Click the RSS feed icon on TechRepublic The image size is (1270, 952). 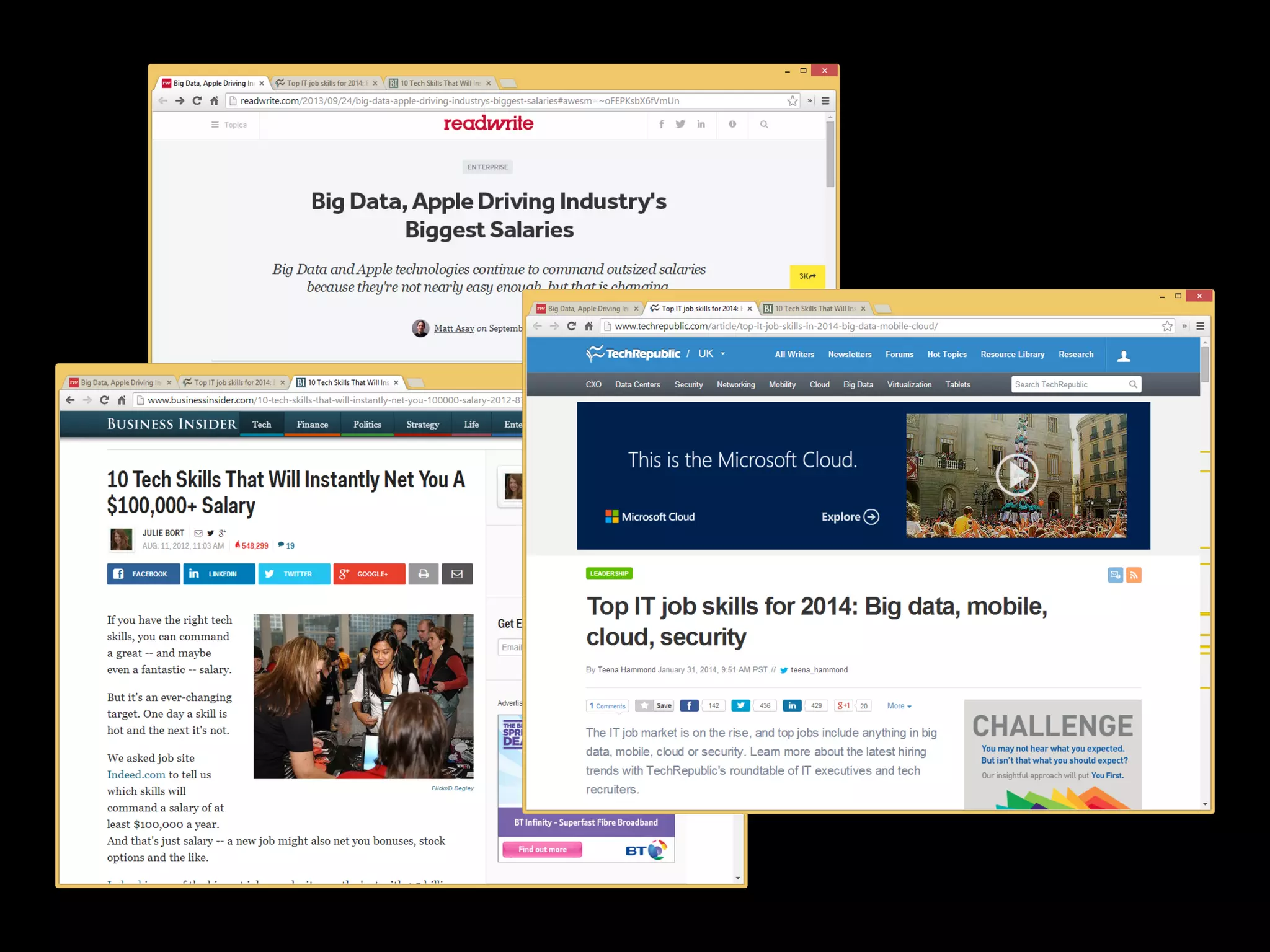[1134, 575]
